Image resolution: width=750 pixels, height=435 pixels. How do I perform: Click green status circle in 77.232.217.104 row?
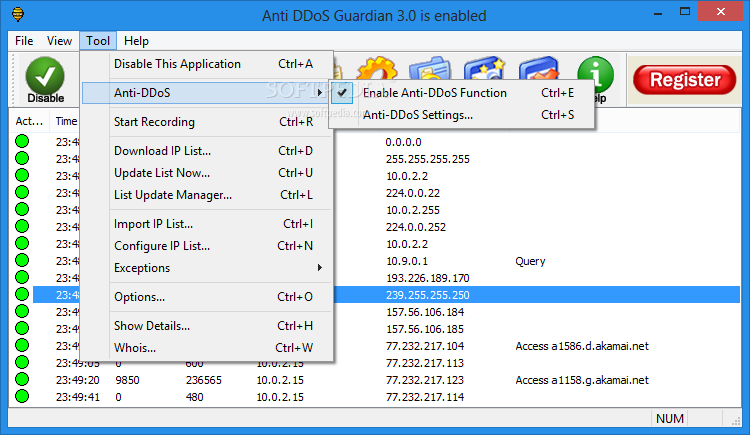click(22, 345)
